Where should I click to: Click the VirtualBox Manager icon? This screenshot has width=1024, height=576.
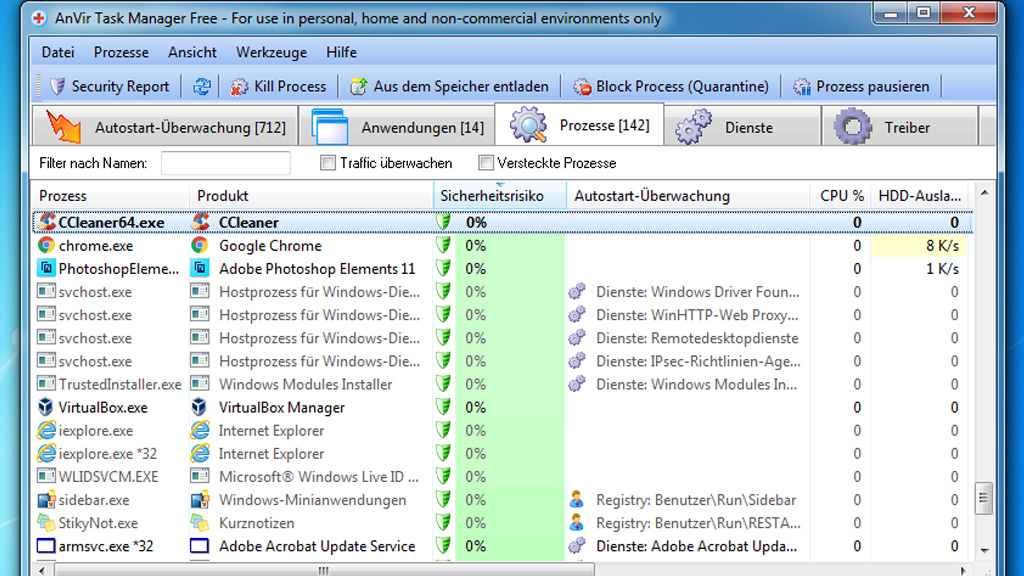pos(200,407)
